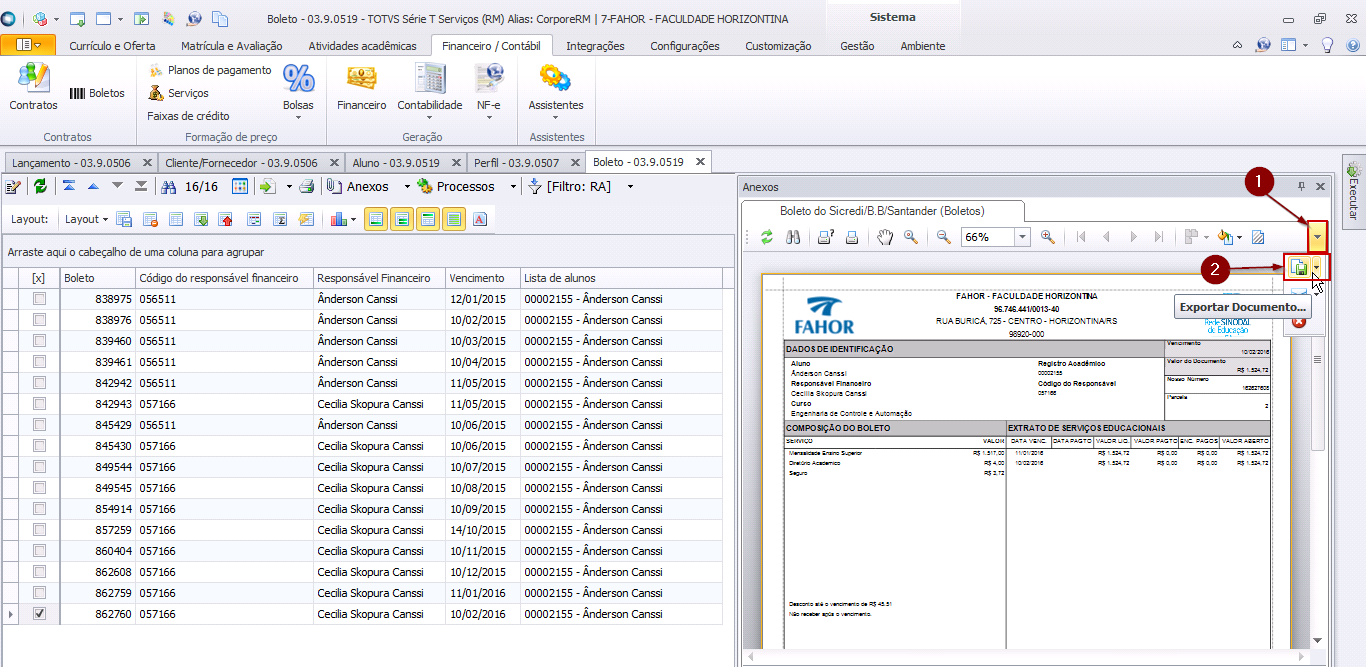Image resolution: width=1366 pixels, height=667 pixels.
Task: Switch to the Aluno - 03.9.0519 tab
Action: 396,162
